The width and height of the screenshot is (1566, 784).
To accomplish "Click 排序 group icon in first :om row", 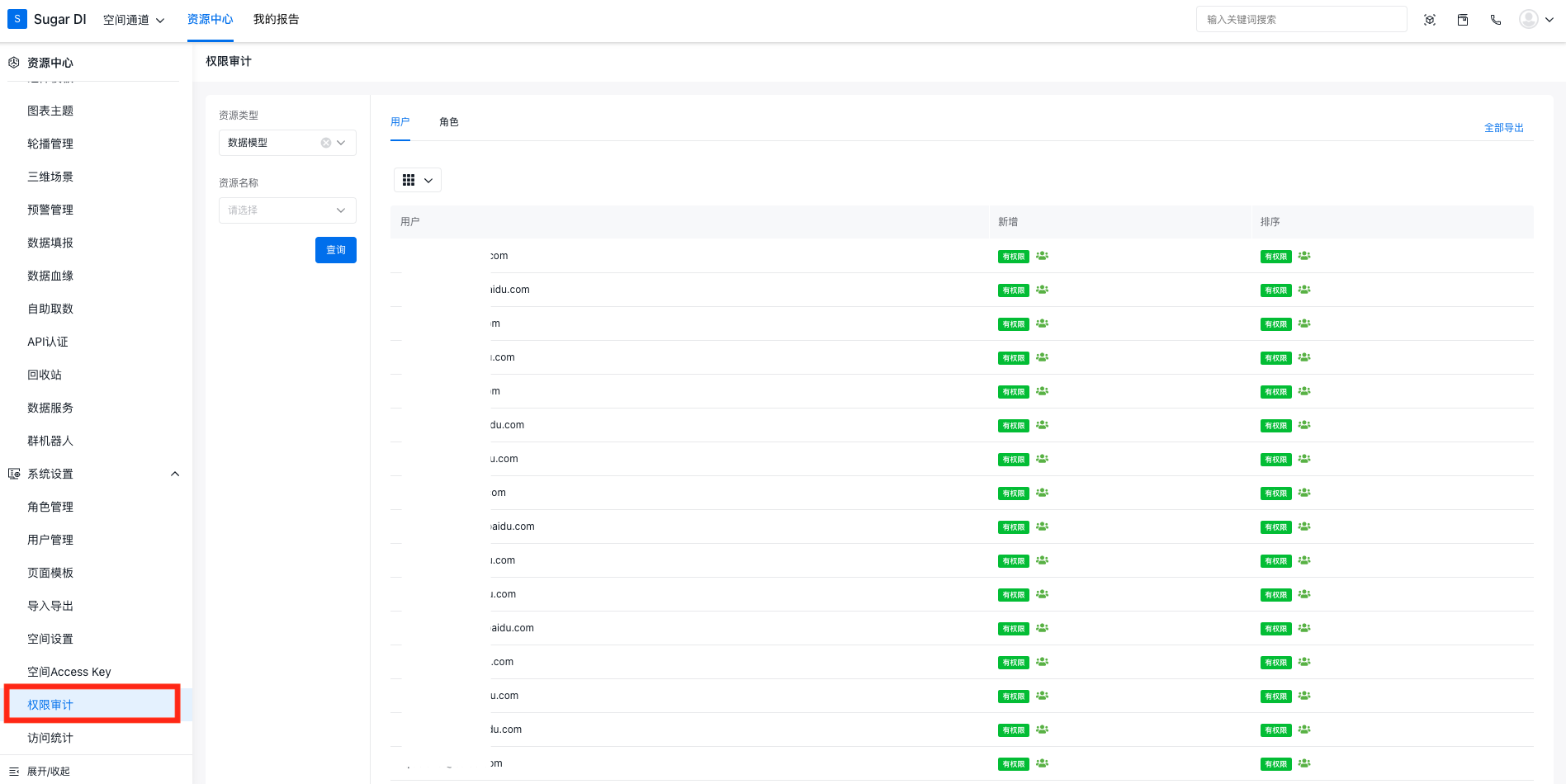I will [x=1304, y=256].
